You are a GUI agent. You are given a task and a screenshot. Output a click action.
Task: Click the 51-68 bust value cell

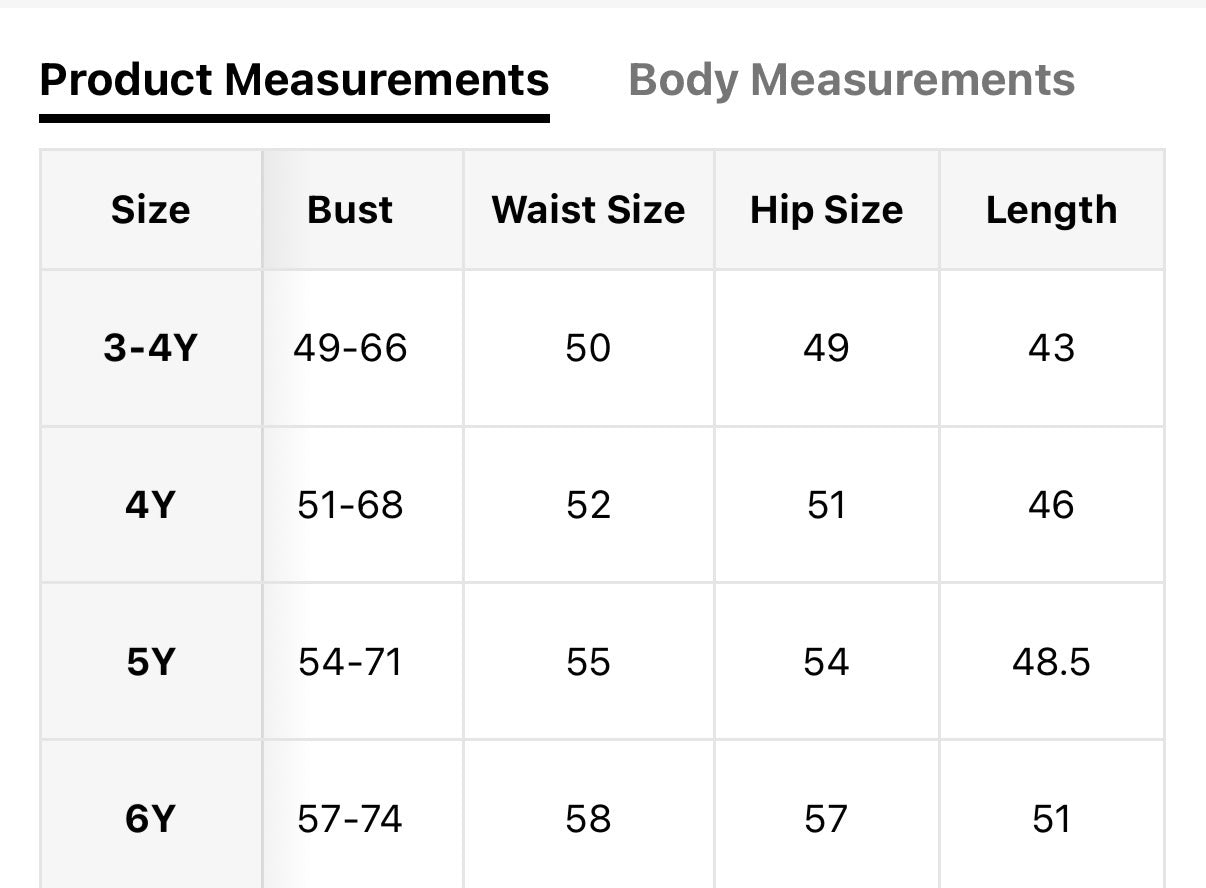pyautogui.click(x=350, y=505)
